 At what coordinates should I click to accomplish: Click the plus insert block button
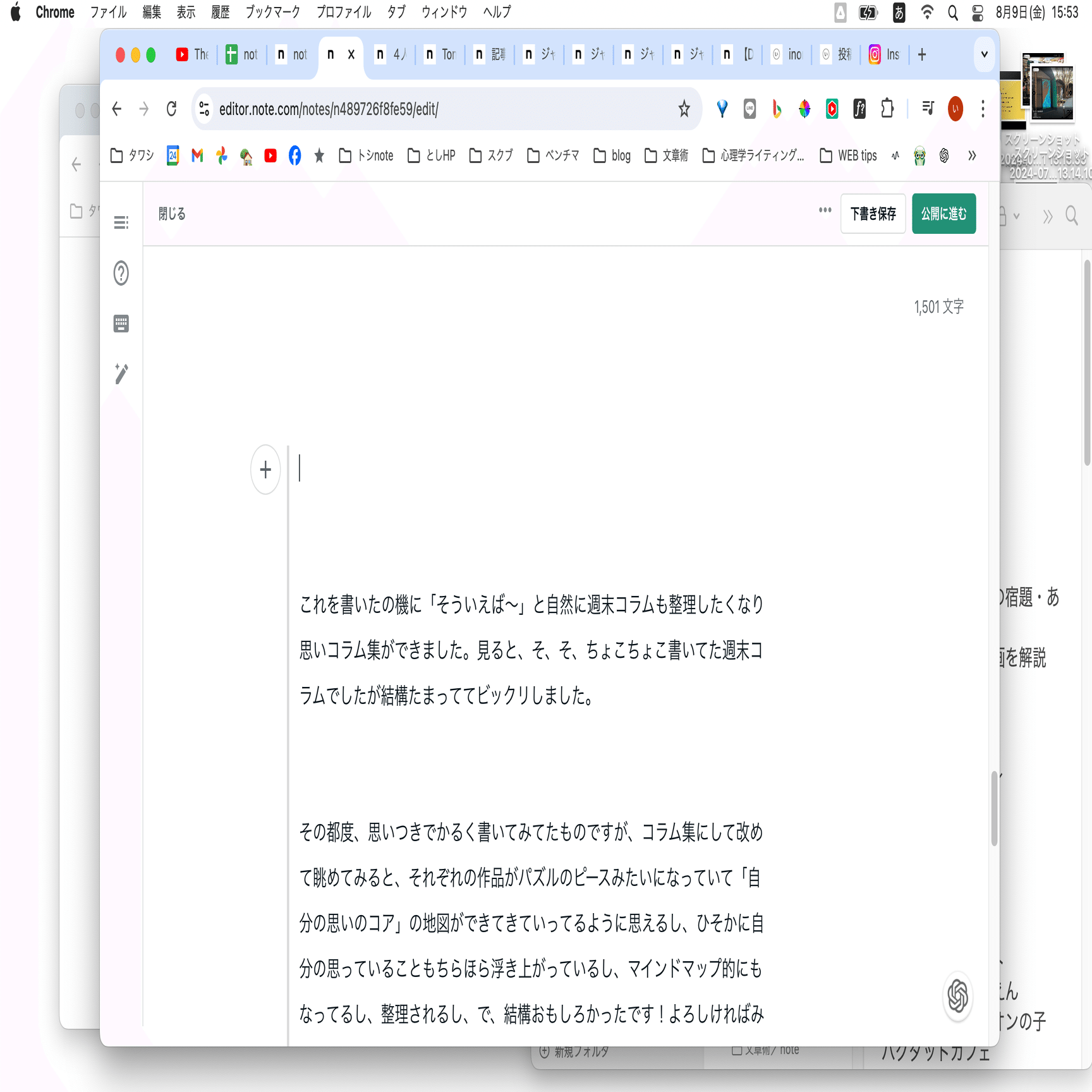(265, 470)
